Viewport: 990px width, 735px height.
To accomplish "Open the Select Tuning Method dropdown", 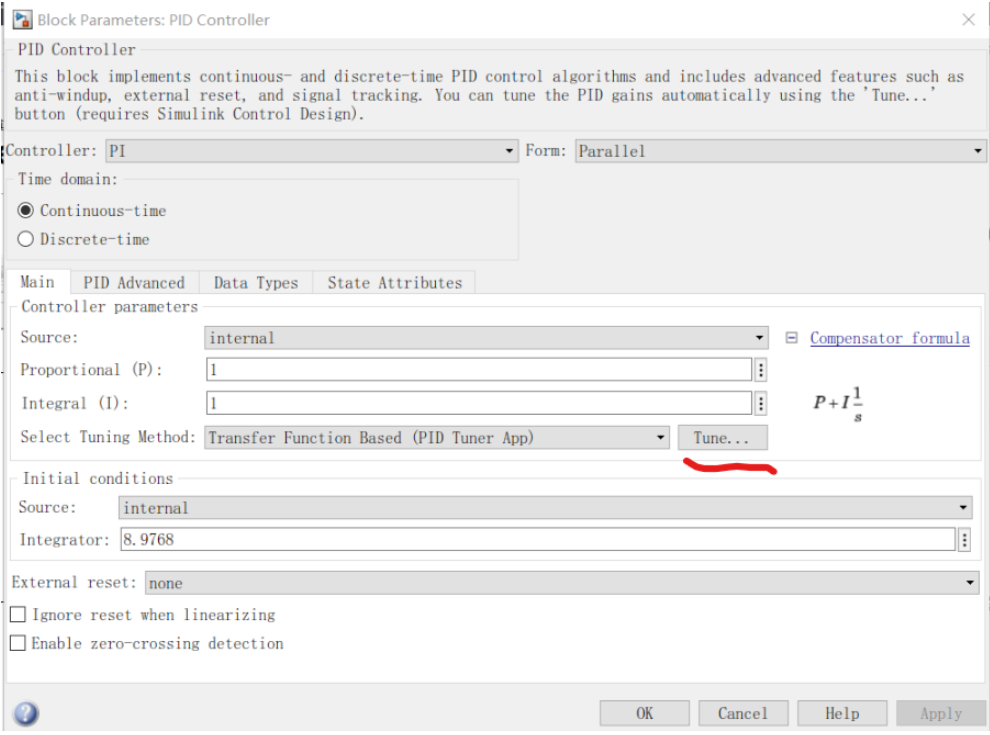I will pyautogui.click(x=437, y=438).
